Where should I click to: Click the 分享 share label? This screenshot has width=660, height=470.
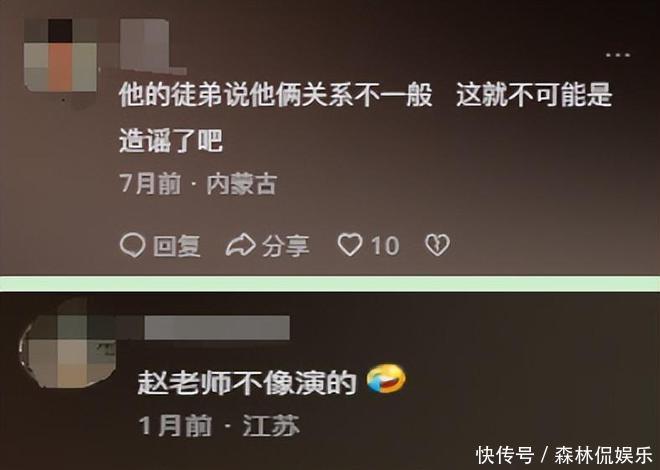pos(286,246)
